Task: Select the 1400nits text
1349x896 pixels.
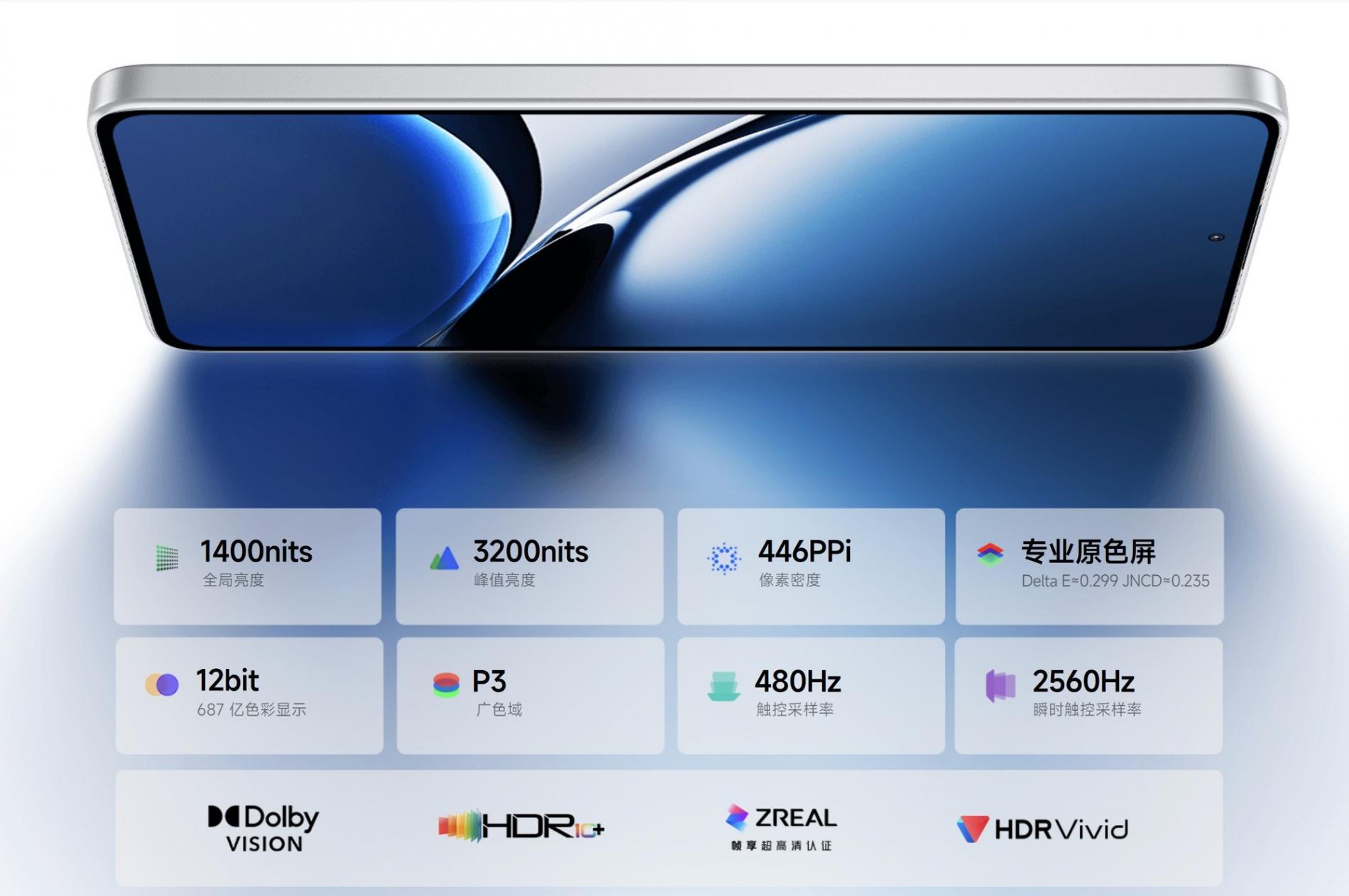Action: 256,552
